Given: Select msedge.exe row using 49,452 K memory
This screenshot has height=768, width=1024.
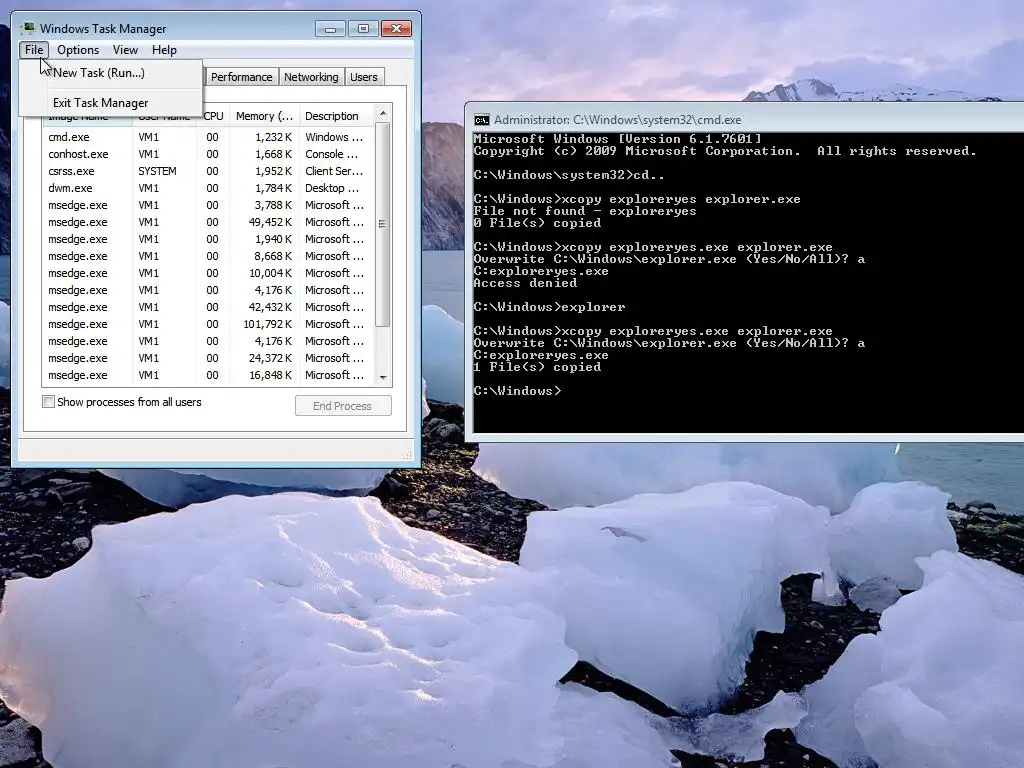Looking at the screenshot, I should (x=208, y=222).
